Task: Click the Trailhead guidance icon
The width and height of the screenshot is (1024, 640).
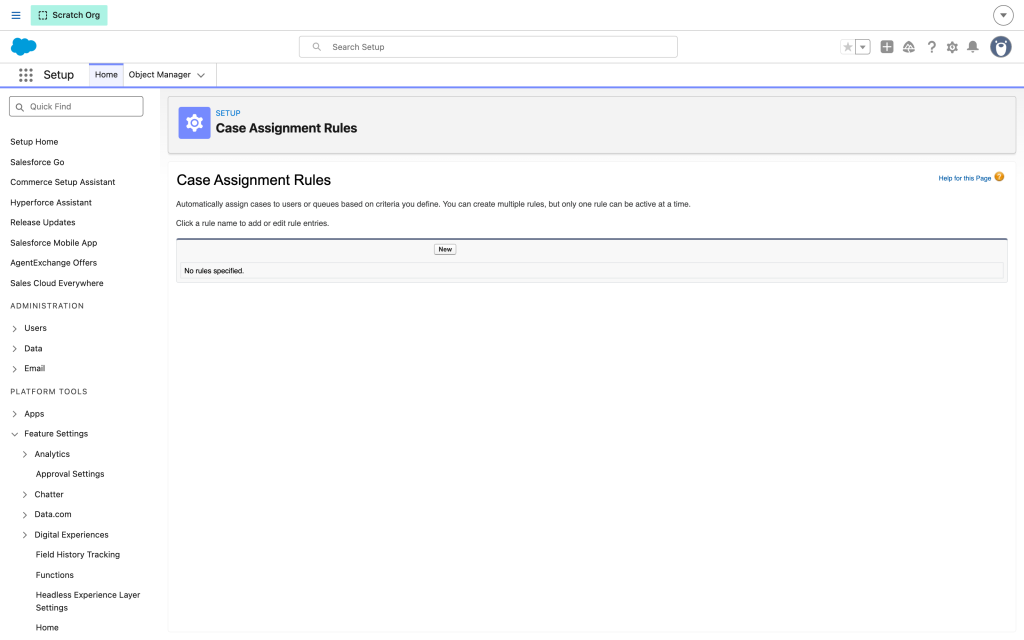Action: coord(909,47)
